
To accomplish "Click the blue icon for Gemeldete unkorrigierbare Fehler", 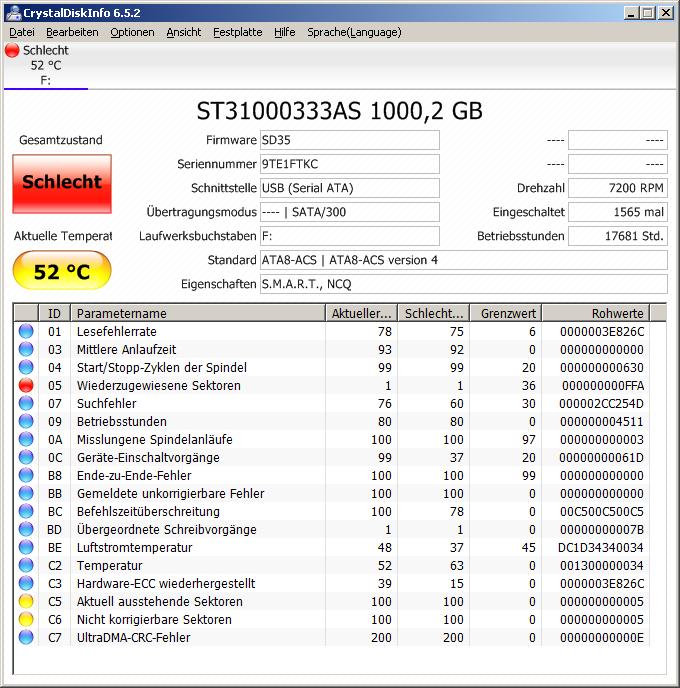I will [x=26, y=493].
